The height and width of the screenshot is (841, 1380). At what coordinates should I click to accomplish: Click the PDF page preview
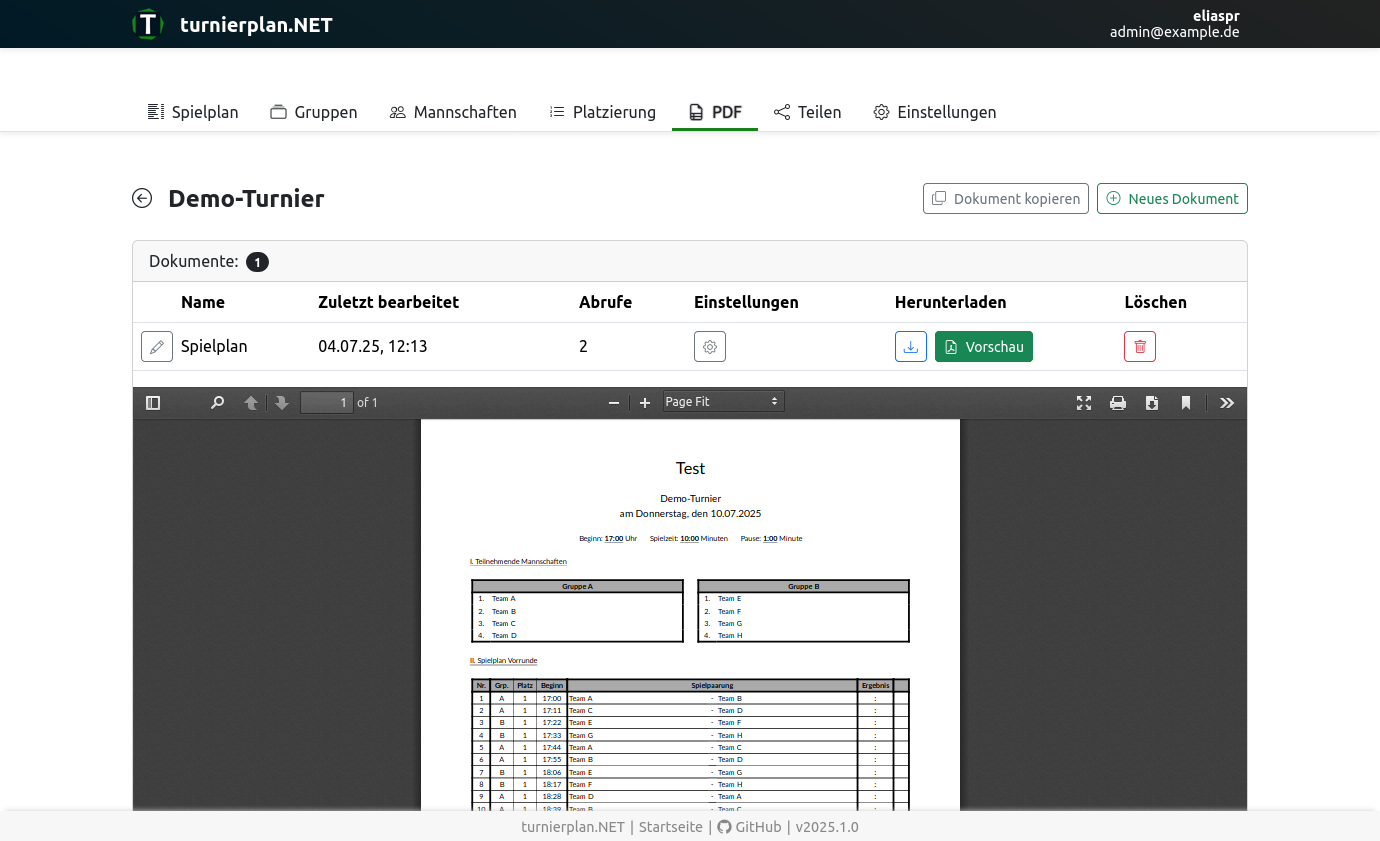coord(690,615)
